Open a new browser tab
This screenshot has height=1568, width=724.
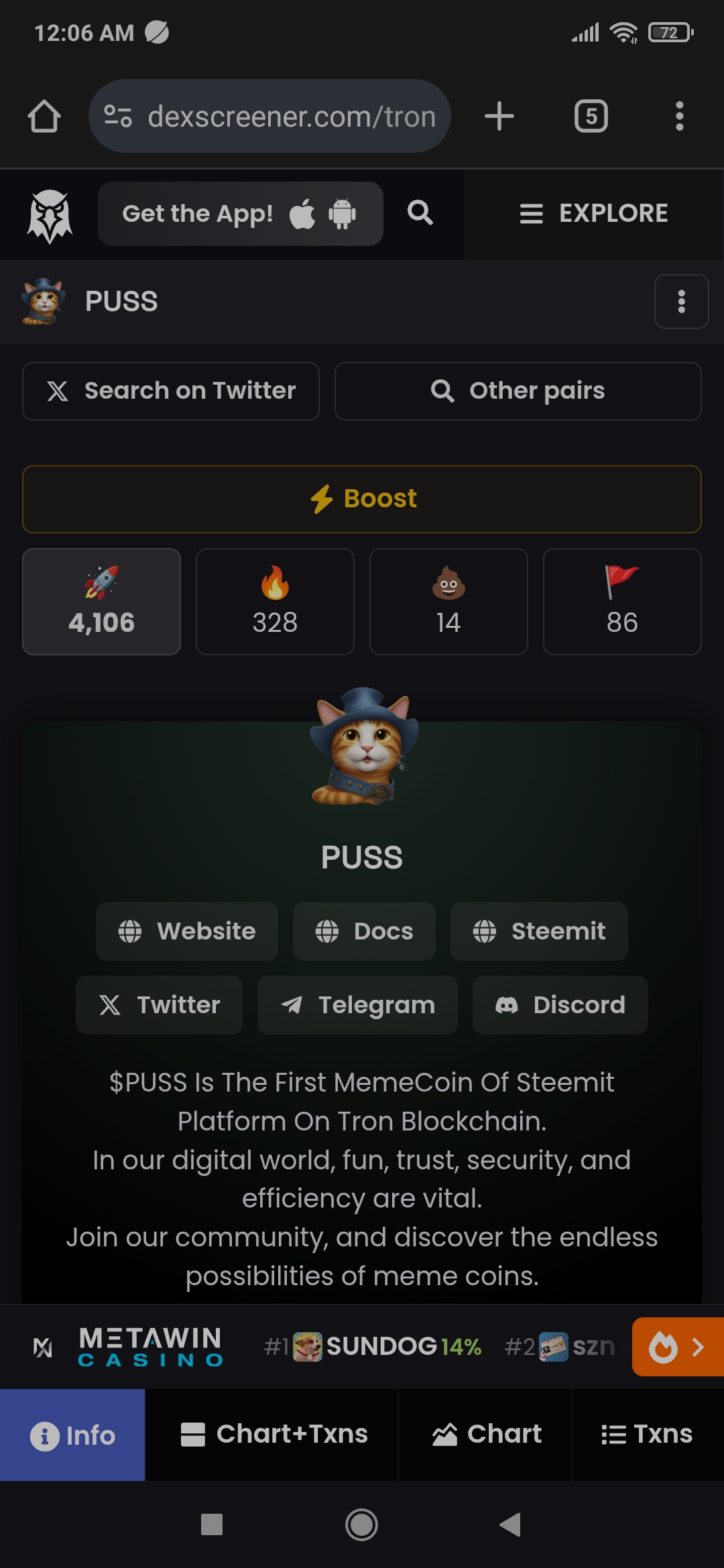point(499,116)
